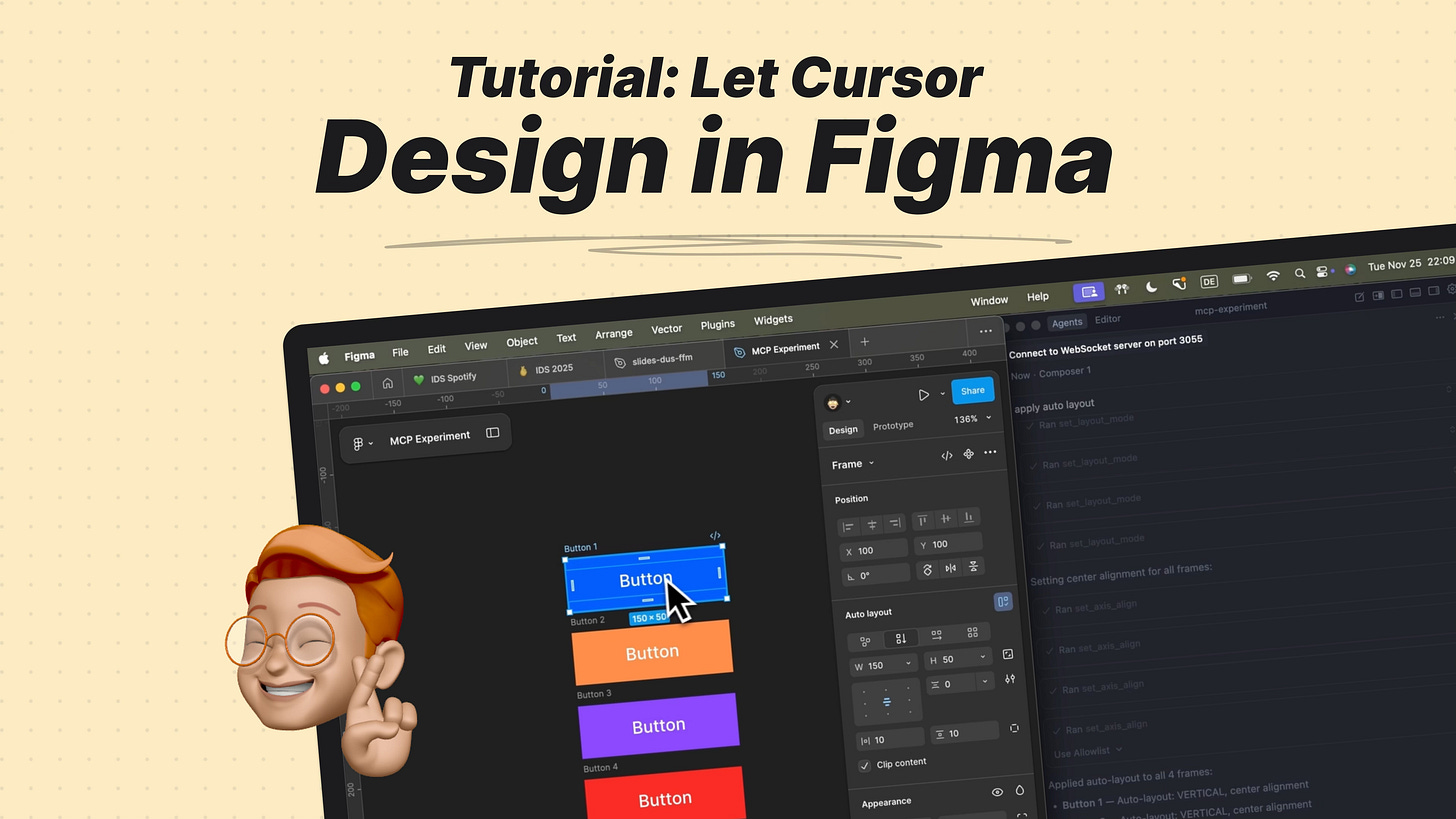Screen dimensions: 1456x819
Task: Click the code icon above the Button 1 frame
Action: 715,536
